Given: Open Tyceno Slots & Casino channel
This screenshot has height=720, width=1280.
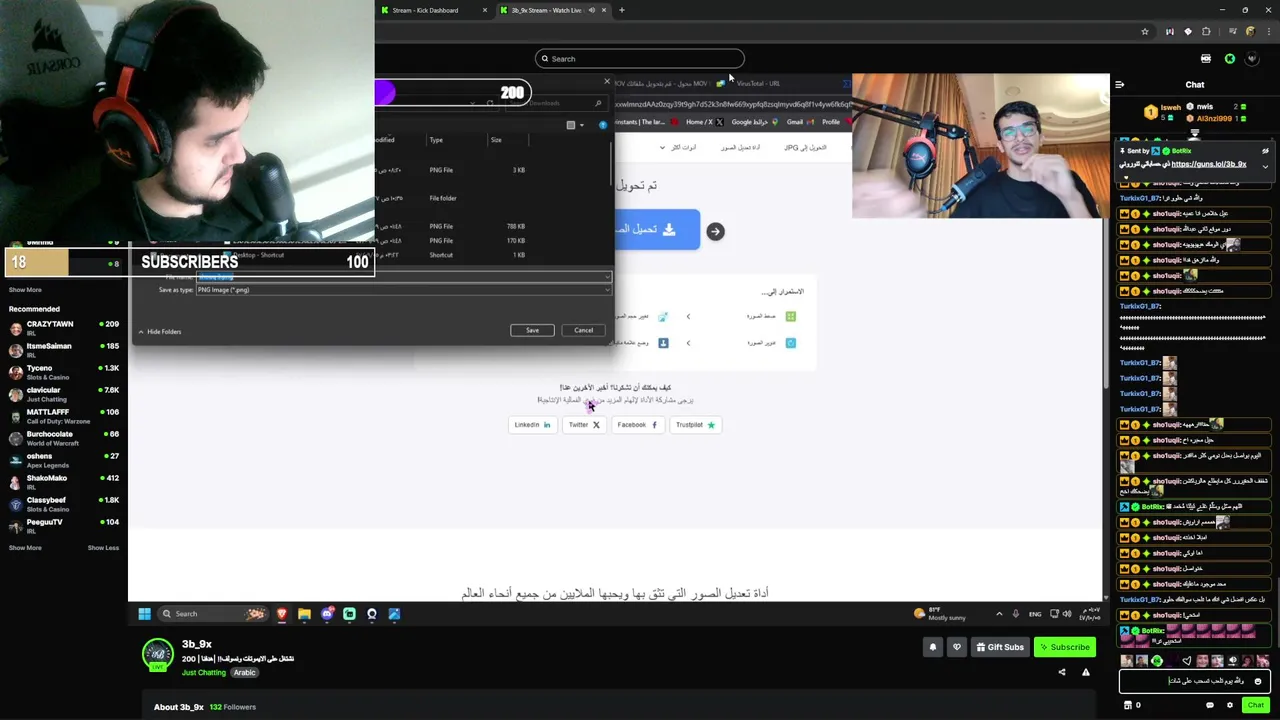Looking at the screenshot, I should pyautogui.click(x=64, y=372).
